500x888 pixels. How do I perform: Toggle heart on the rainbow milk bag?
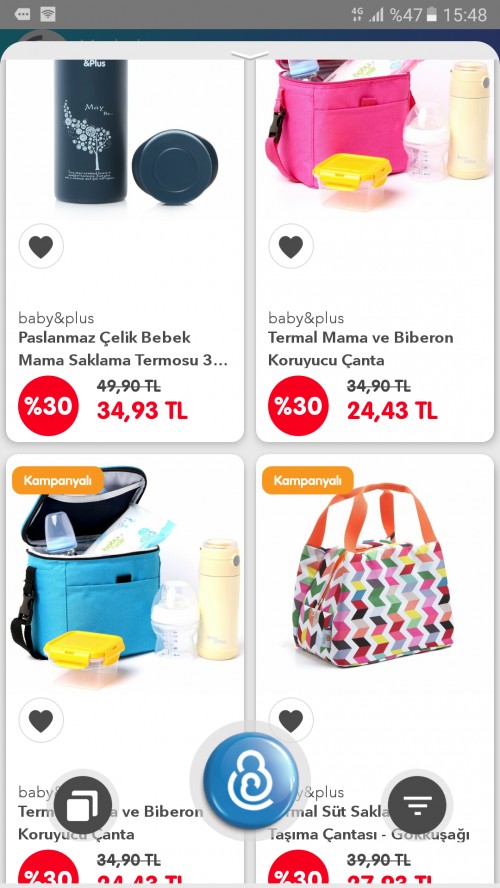pyautogui.click(x=291, y=720)
